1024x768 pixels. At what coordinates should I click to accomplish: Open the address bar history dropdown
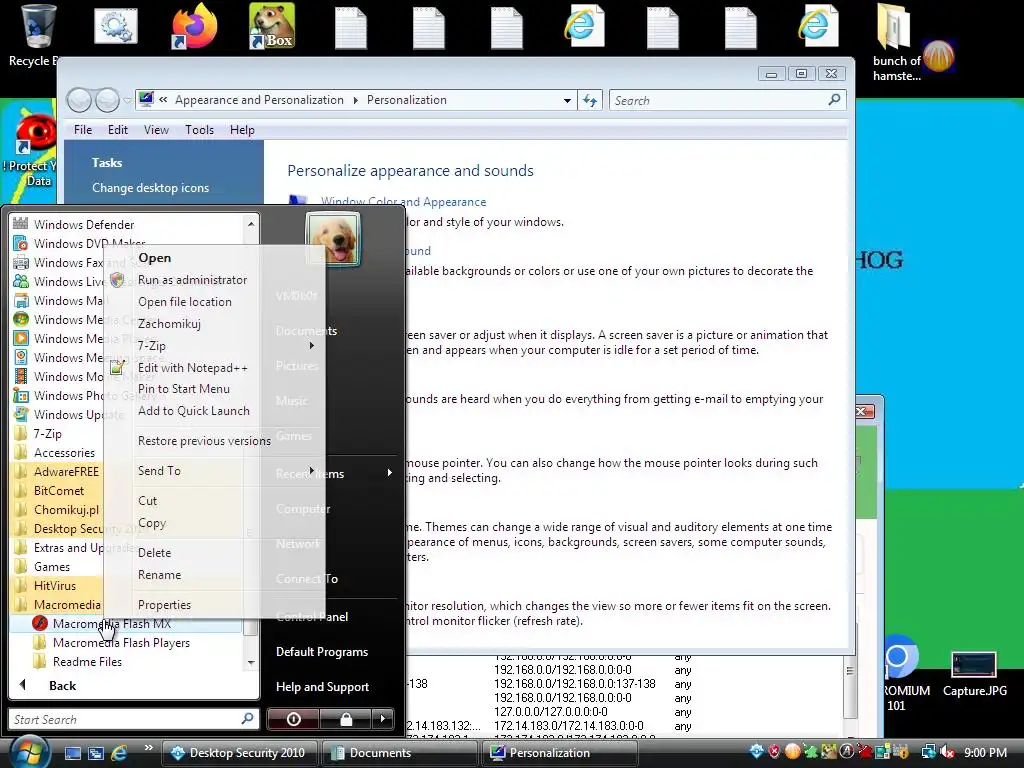point(567,101)
